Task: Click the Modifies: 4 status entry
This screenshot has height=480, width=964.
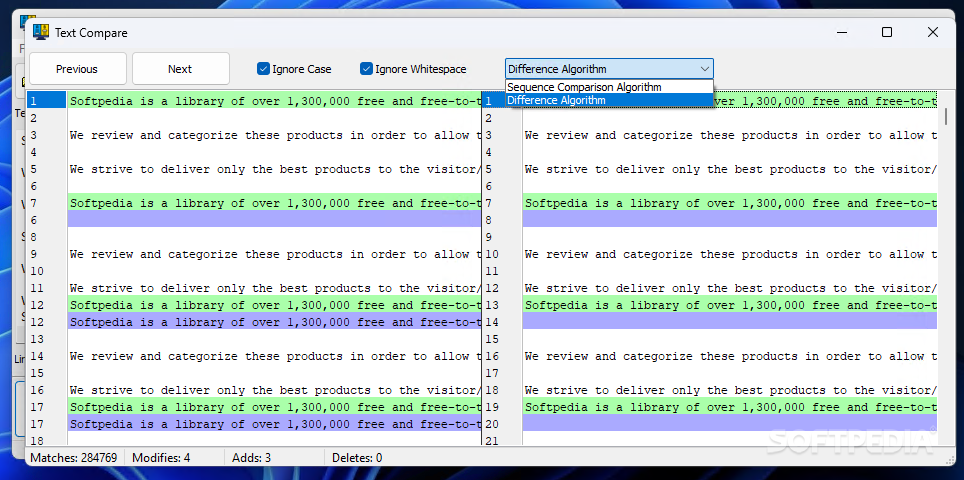Action: point(161,457)
